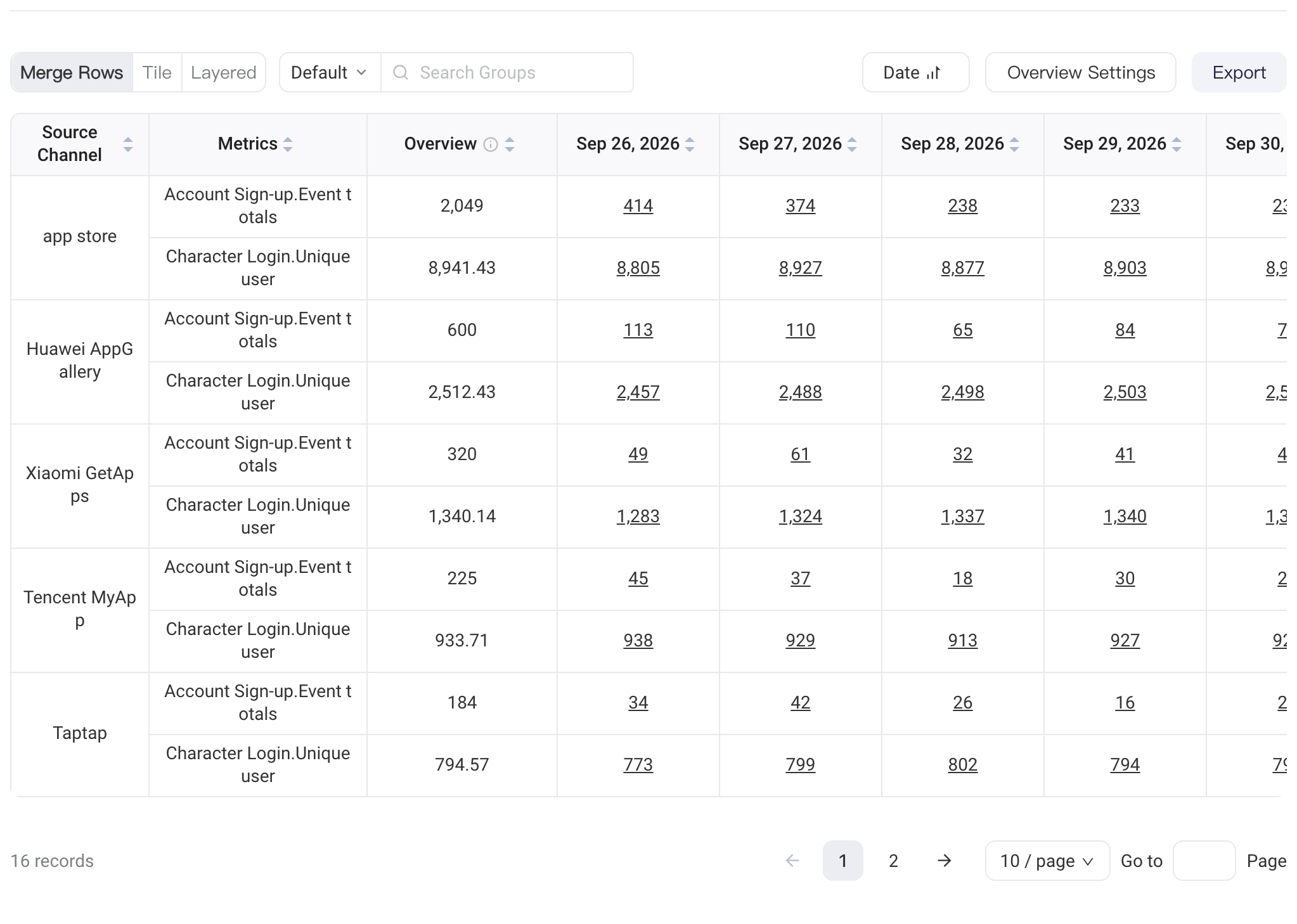Click the Taptap channel cell
Image resolution: width=1297 pixels, height=924 pixels.
coord(80,734)
